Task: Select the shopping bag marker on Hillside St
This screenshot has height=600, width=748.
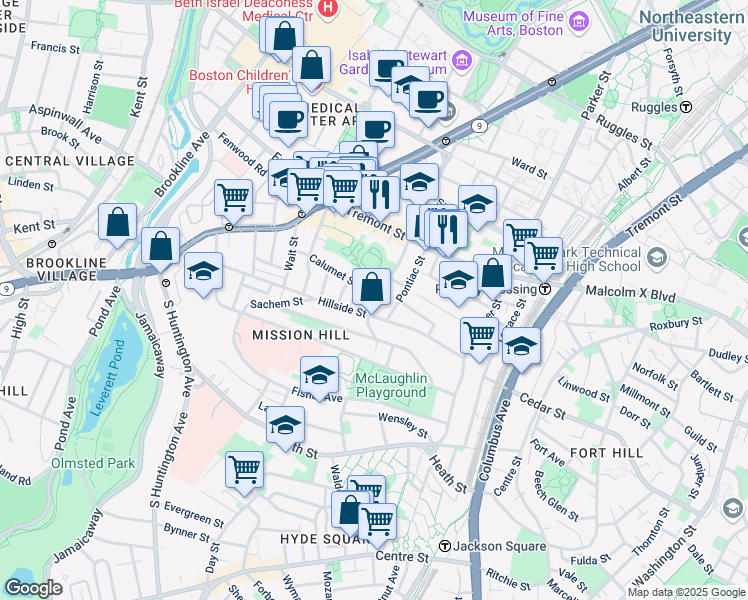Action: [371, 288]
